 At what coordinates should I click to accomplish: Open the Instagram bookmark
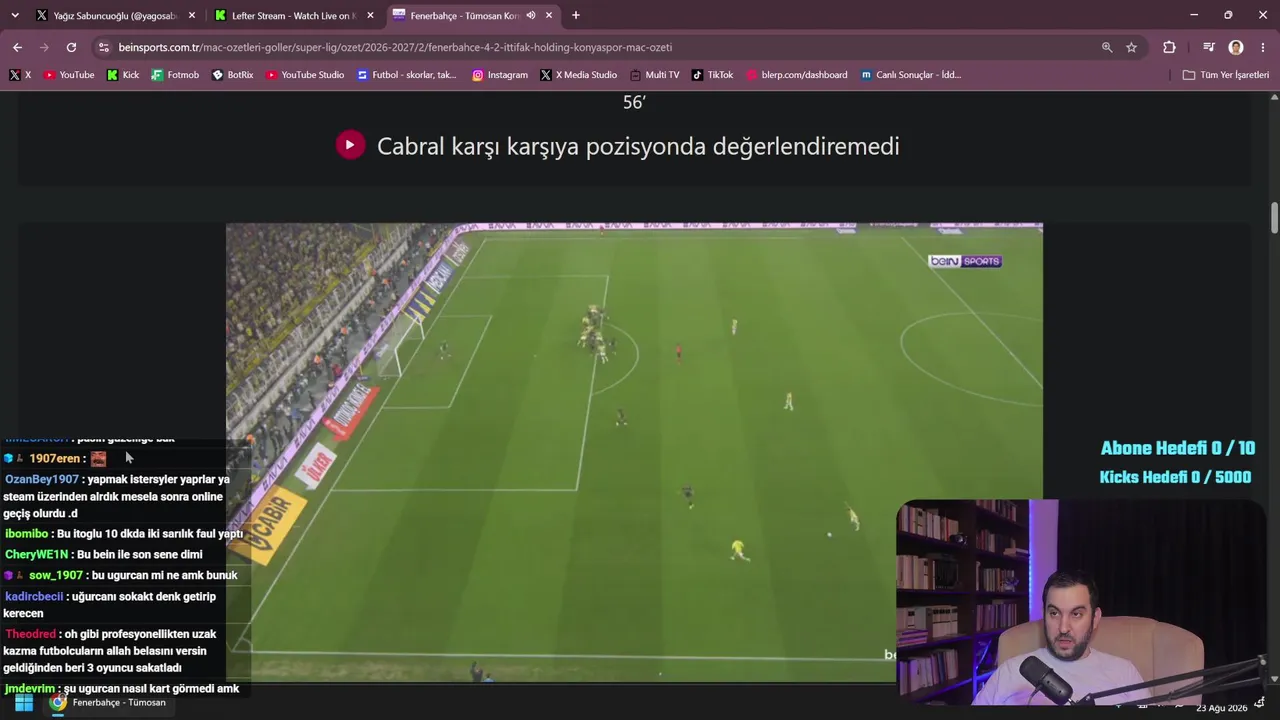click(500, 75)
